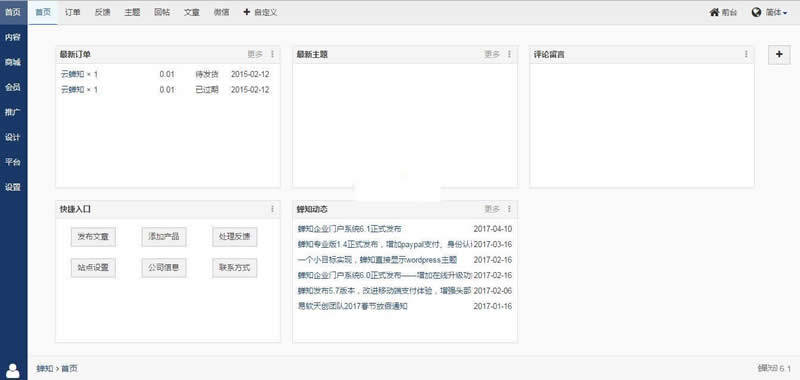Open 设计 section in left sidebar
This screenshot has width=800, height=380.
13,137
